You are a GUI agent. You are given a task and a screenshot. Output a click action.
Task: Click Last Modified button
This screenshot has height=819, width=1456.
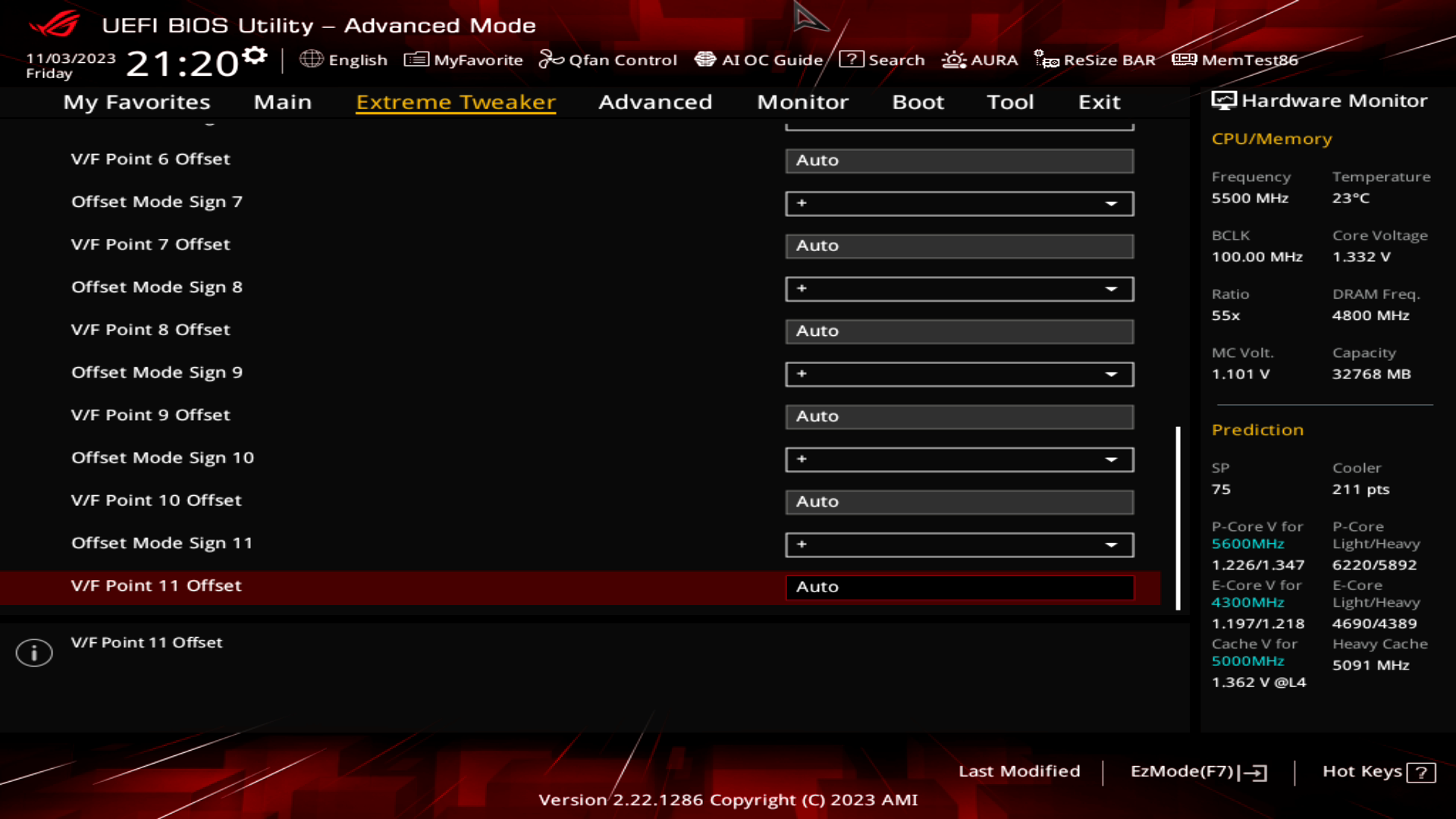pyautogui.click(x=1019, y=771)
